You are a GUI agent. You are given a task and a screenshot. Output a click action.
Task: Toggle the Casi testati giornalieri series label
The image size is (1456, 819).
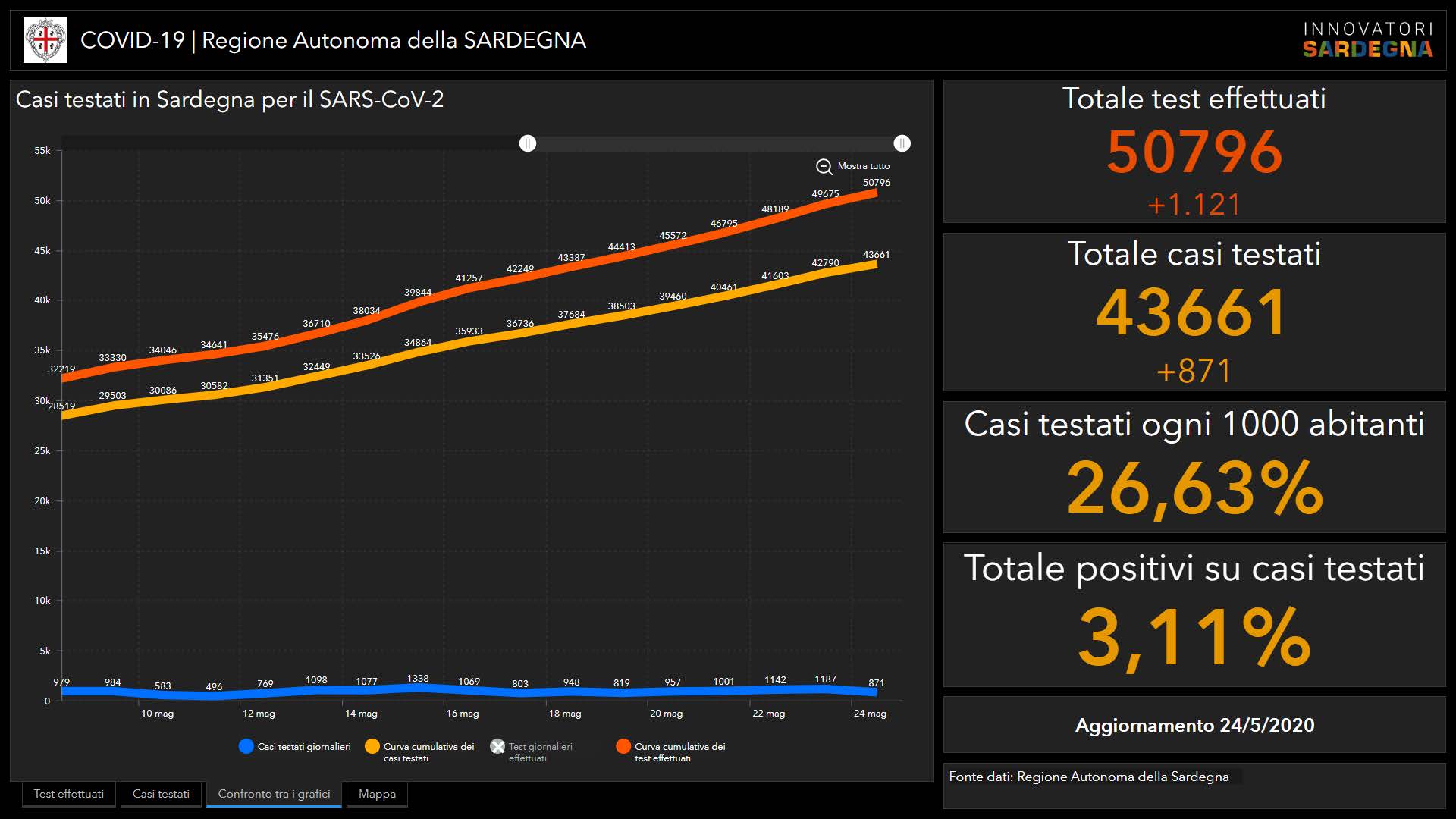(304, 747)
